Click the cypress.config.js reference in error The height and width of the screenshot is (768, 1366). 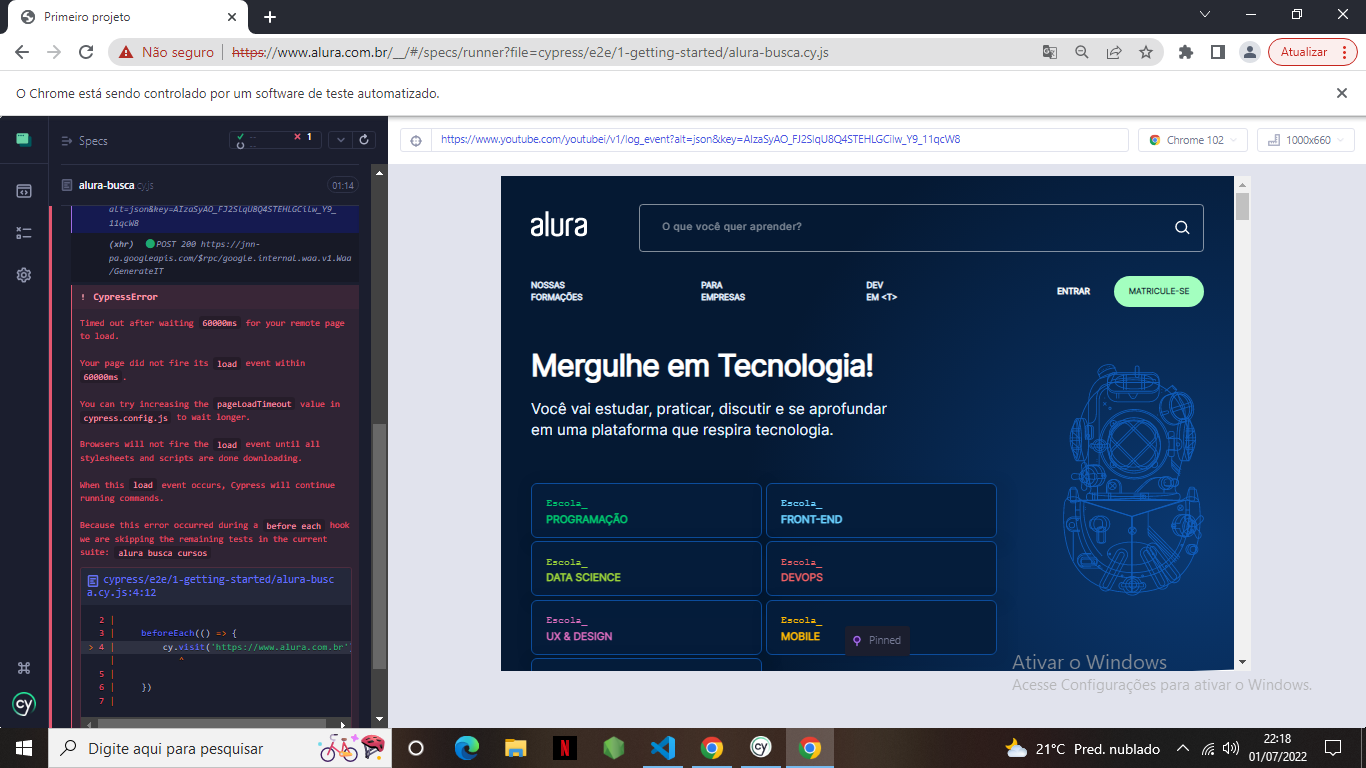(x=126, y=417)
